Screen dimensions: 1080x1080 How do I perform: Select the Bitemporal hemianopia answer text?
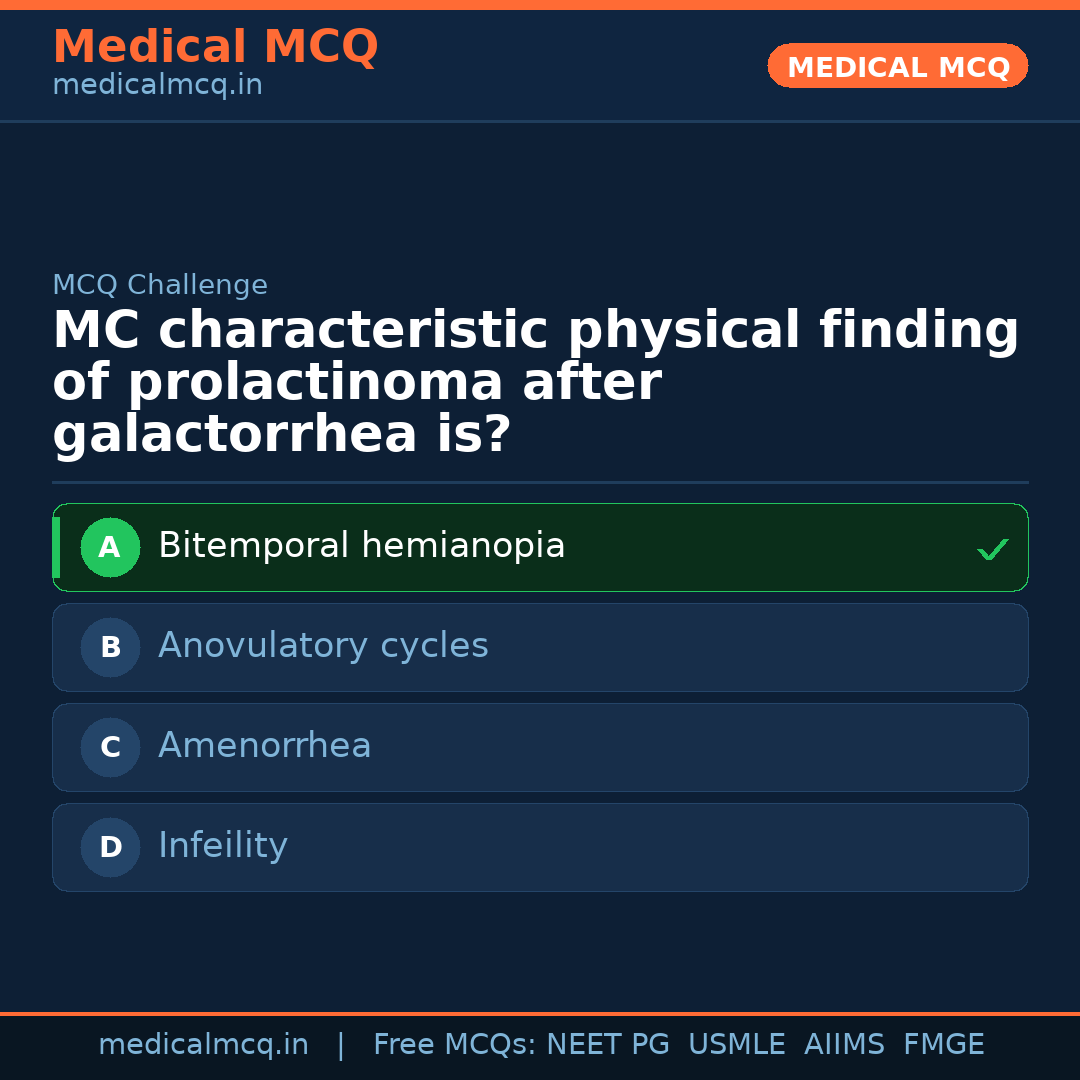coord(361,546)
